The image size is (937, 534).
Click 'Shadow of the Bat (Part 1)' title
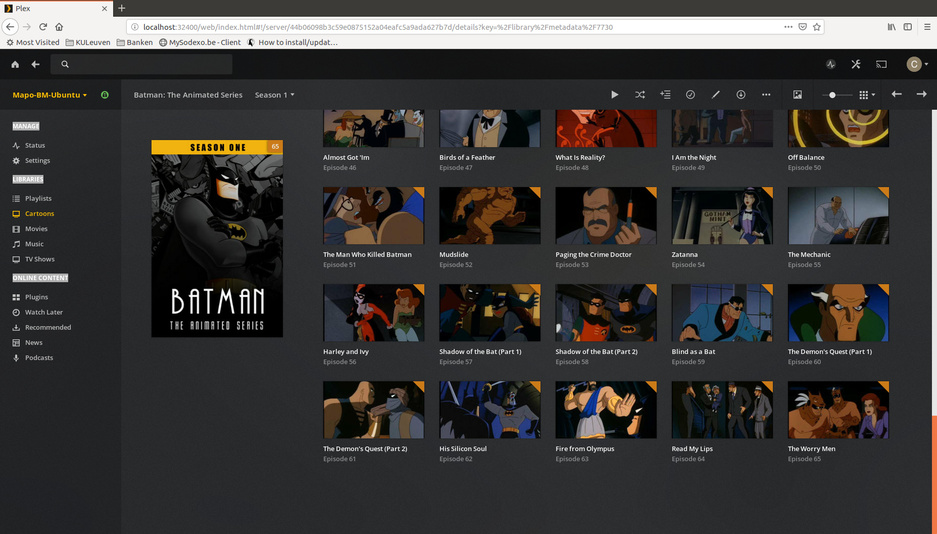tap(480, 352)
